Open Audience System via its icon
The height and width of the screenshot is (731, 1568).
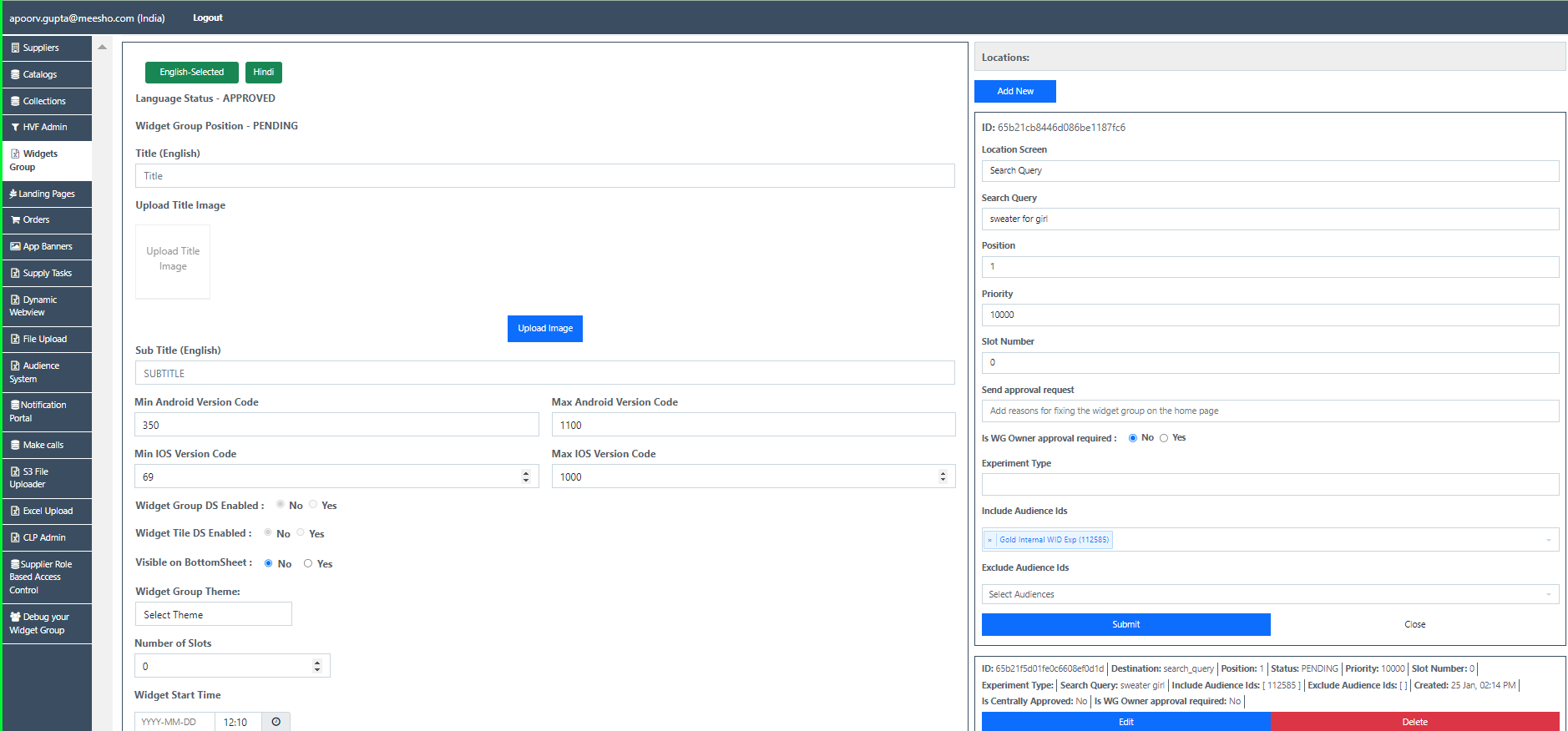(15, 366)
